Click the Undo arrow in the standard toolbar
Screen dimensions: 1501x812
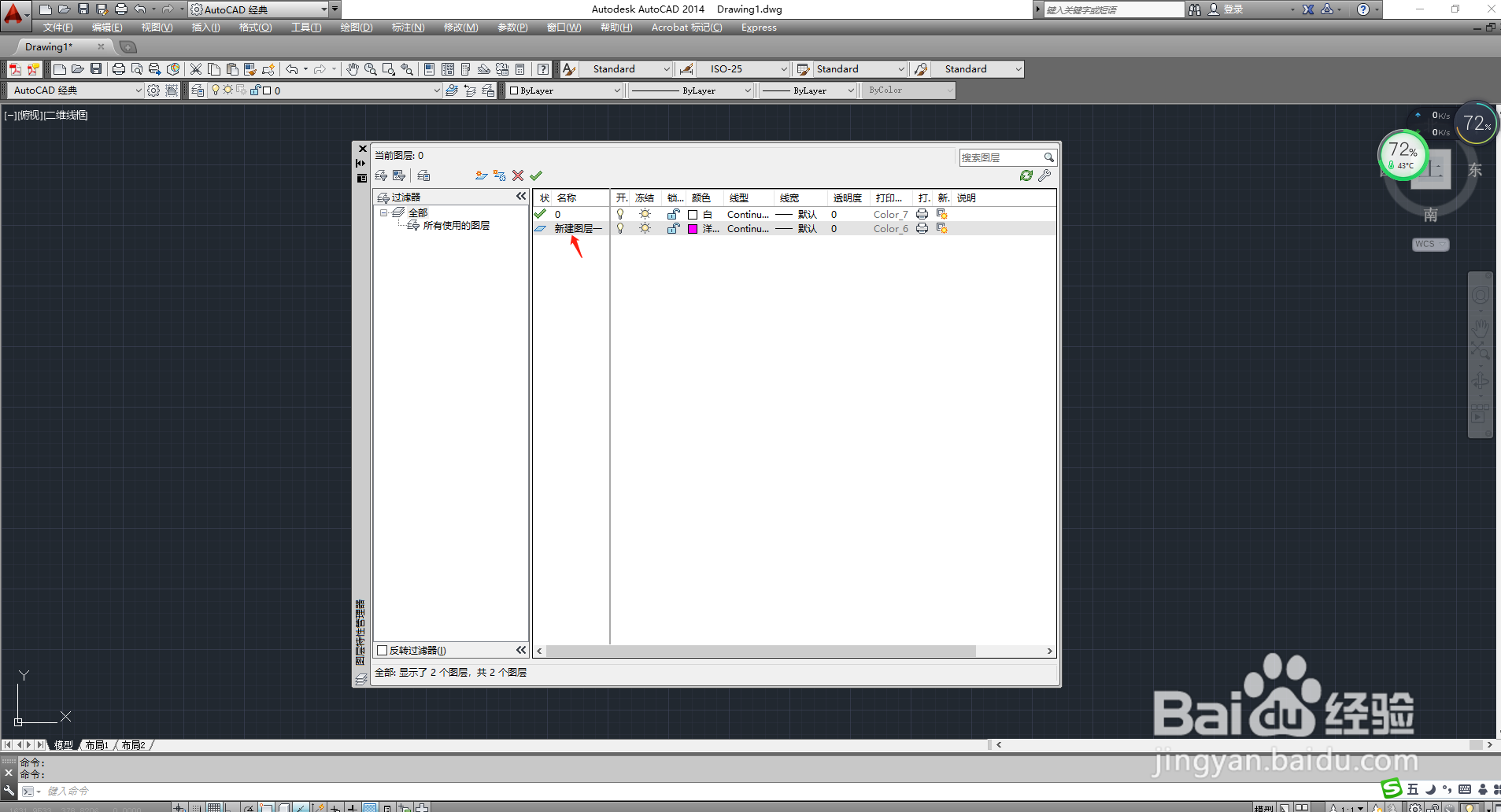pyautogui.click(x=292, y=69)
